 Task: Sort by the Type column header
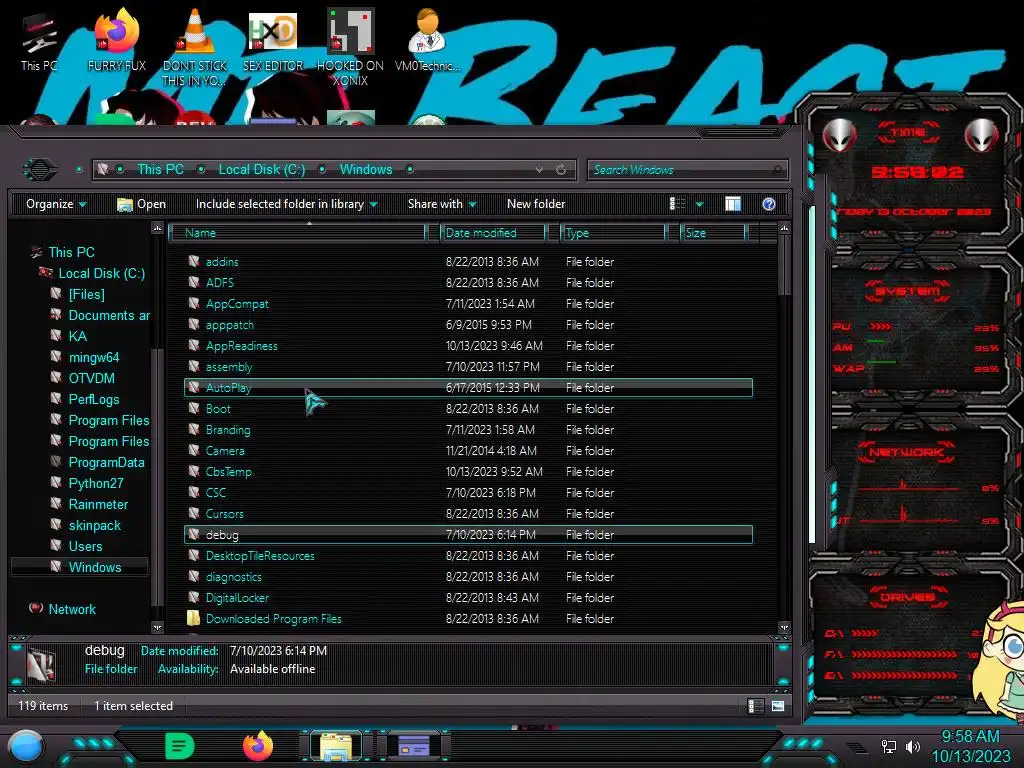[613, 233]
